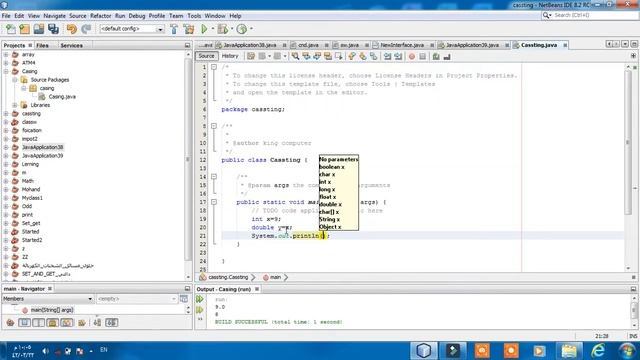The image size is (640, 360).
Task: Expand the JavaApplication39 project node
Action: click(6, 156)
